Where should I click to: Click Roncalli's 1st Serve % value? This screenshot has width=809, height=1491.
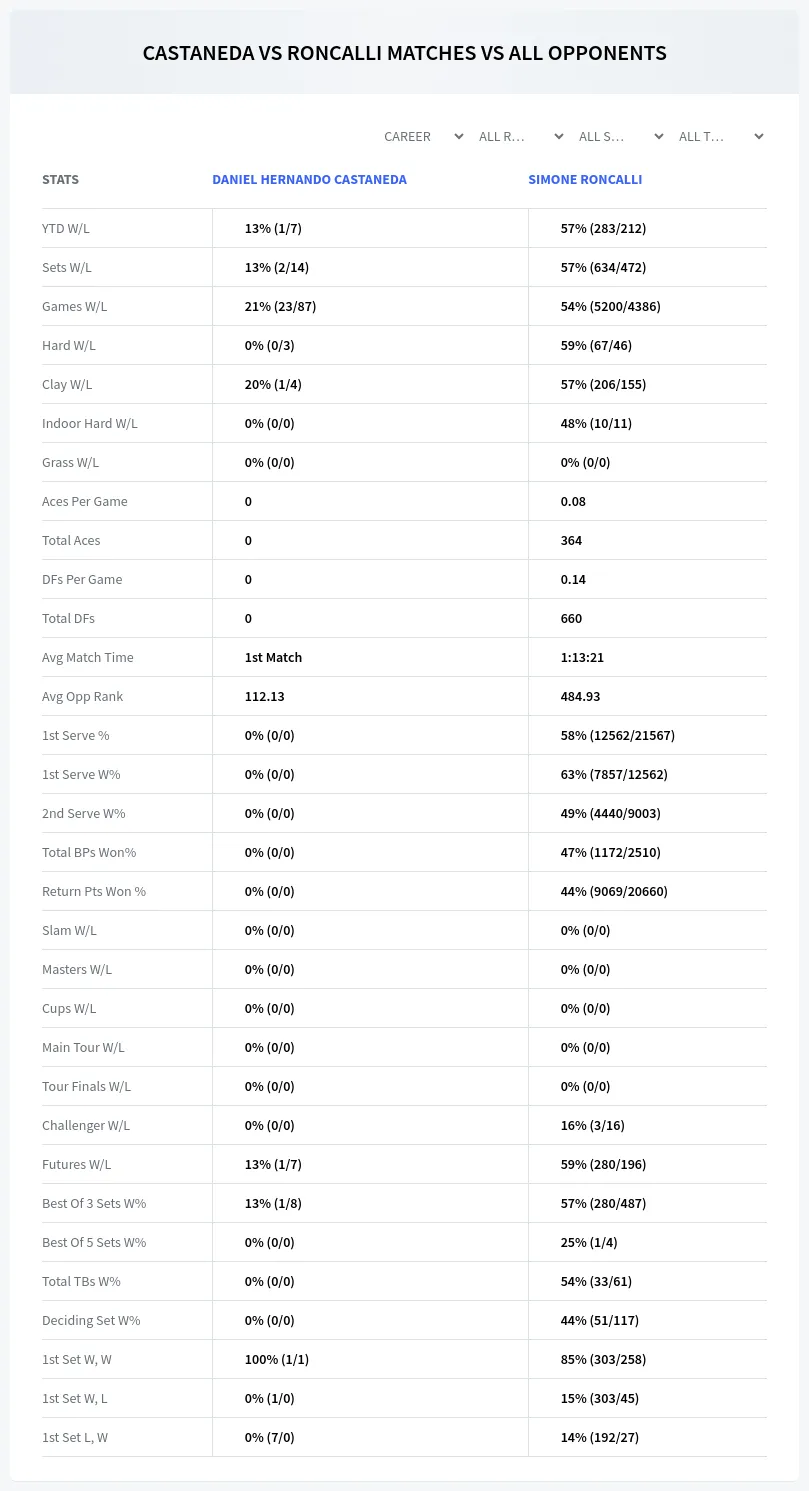pyautogui.click(x=618, y=735)
